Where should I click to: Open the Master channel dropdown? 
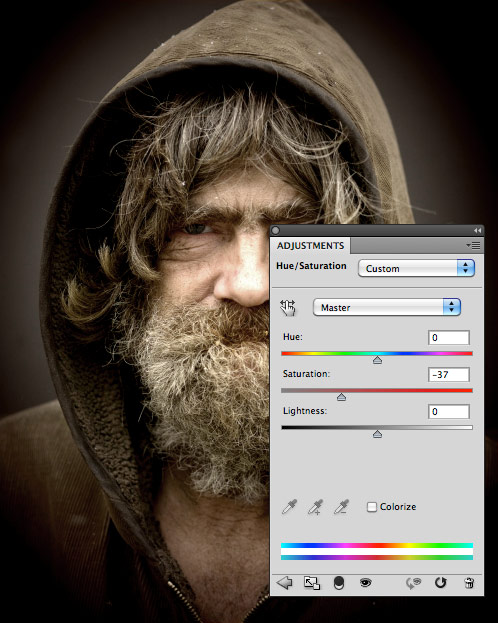tap(387, 307)
